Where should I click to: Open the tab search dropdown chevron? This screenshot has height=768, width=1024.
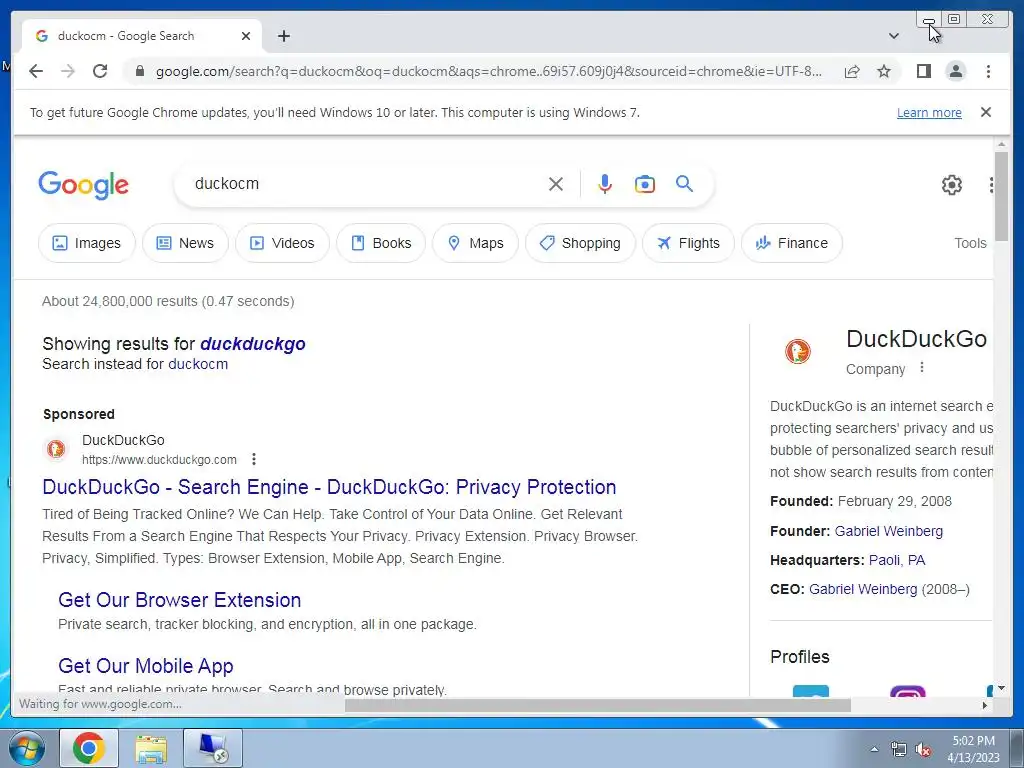click(x=894, y=36)
